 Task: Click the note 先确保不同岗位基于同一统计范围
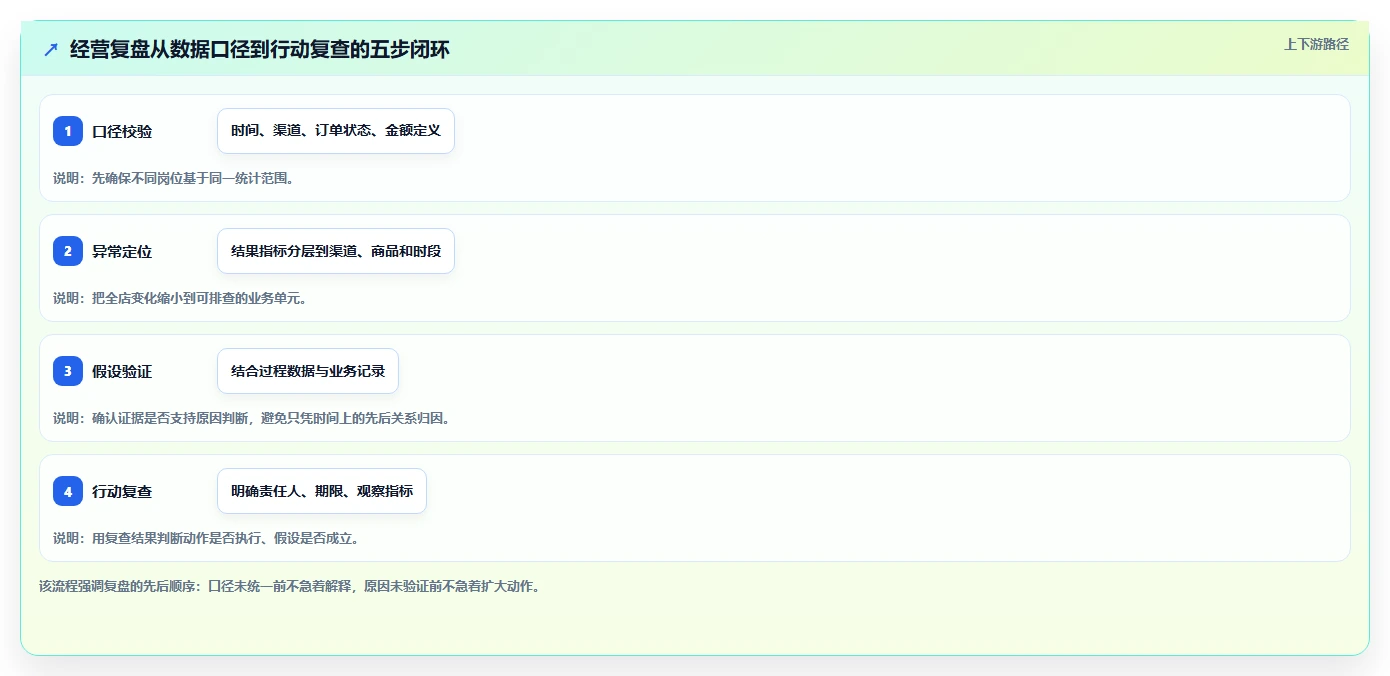(x=173, y=178)
